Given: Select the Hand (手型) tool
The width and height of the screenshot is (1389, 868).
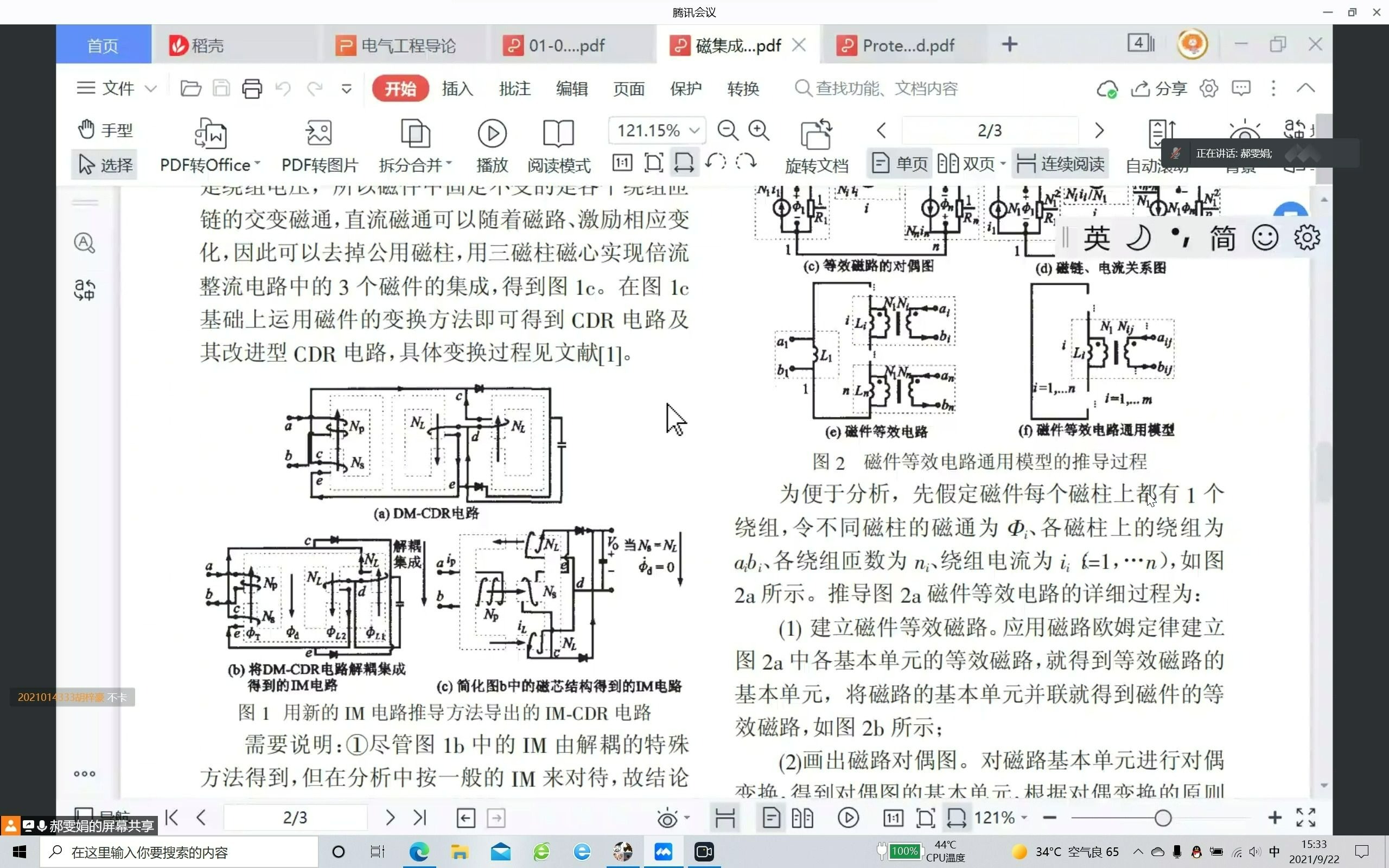Looking at the screenshot, I should coord(106,130).
